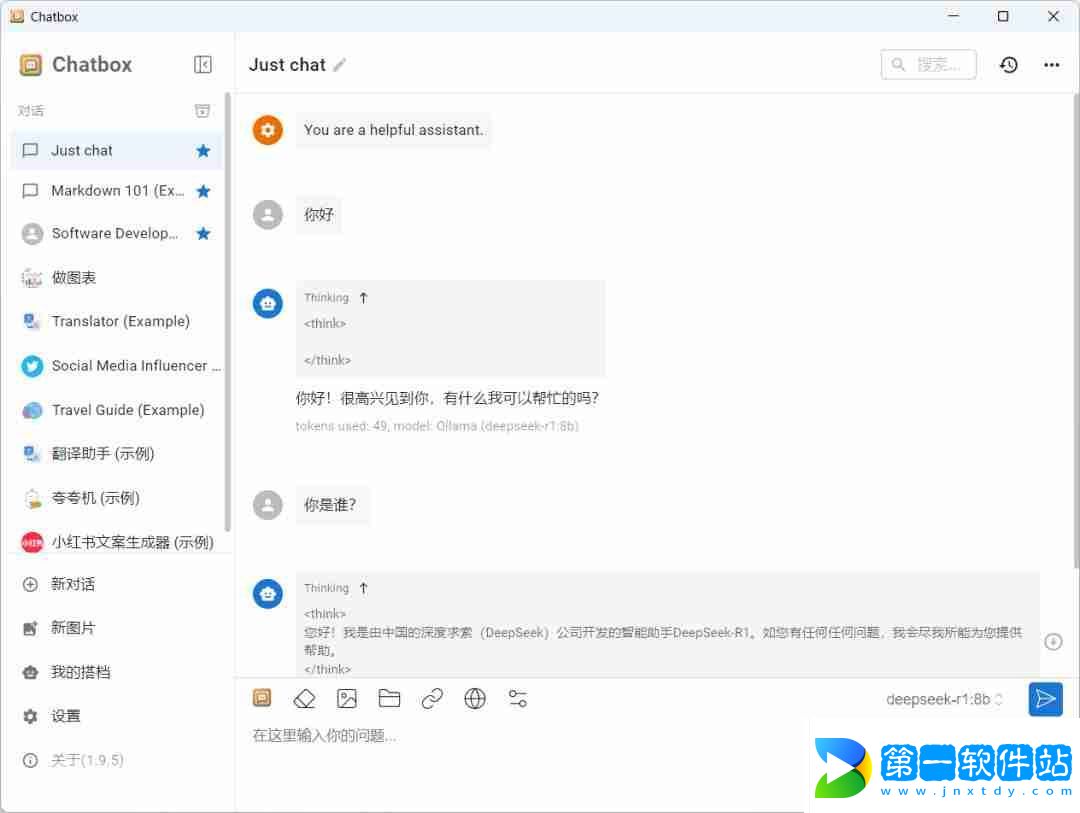The height and width of the screenshot is (813, 1080).
Task: Edit chat title with the pencil icon
Action: 340,65
